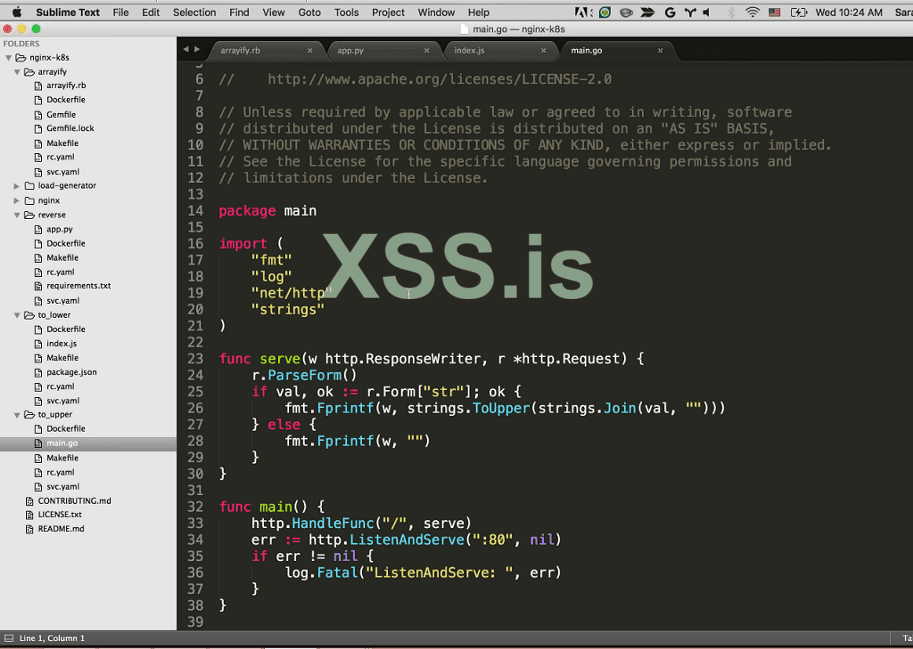Open index.js under the to_lower folder

point(62,343)
